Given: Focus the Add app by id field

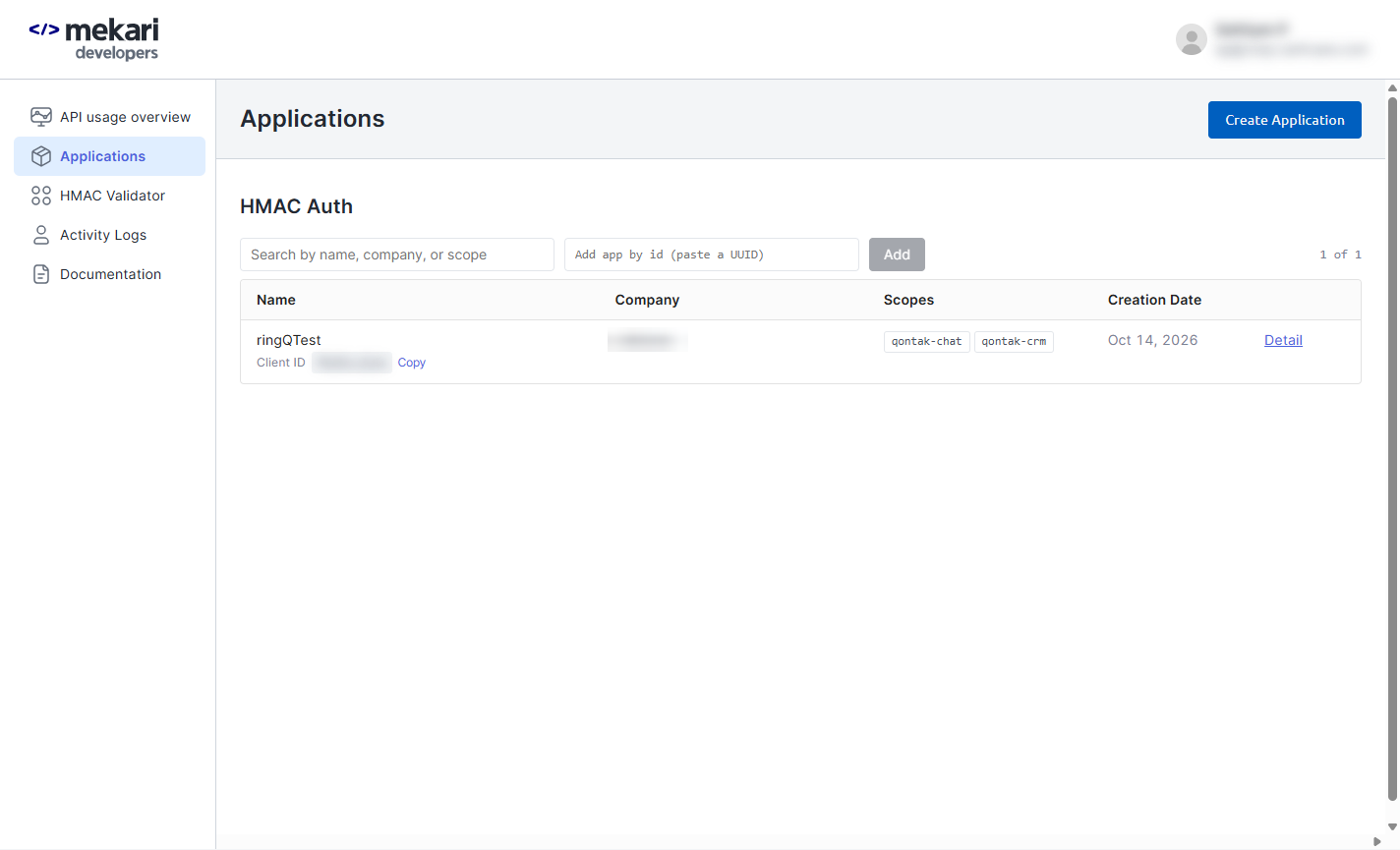Looking at the screenshot, I should [x=712, y=255].
